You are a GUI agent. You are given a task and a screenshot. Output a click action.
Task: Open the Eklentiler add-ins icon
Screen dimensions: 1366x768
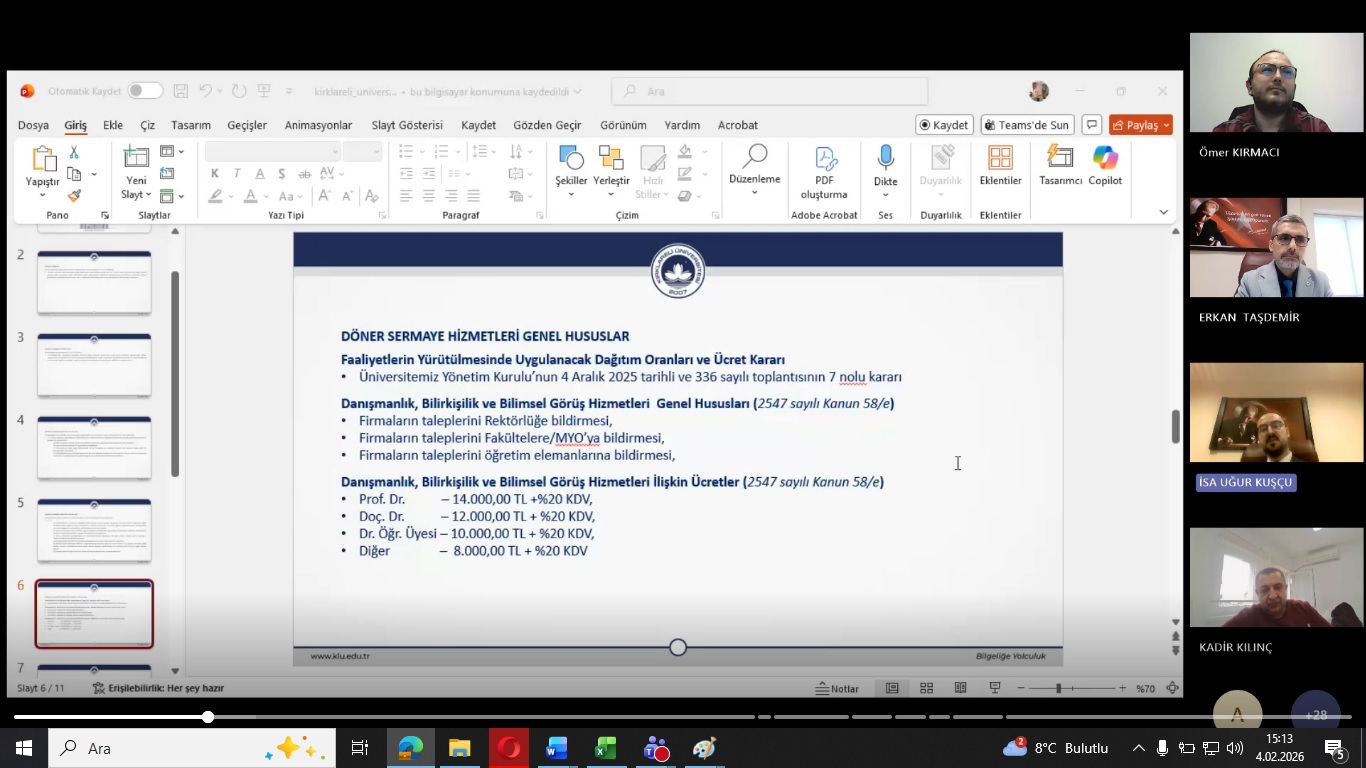1000,159
